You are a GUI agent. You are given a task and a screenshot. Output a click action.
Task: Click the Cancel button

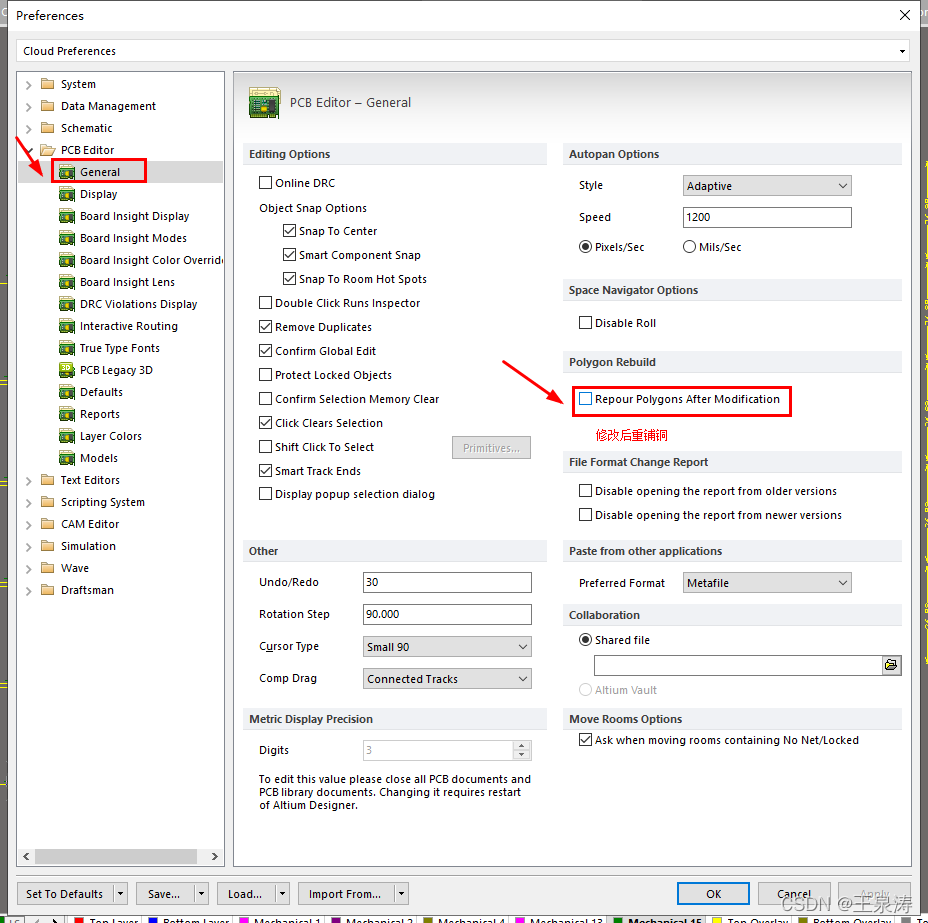794,893
